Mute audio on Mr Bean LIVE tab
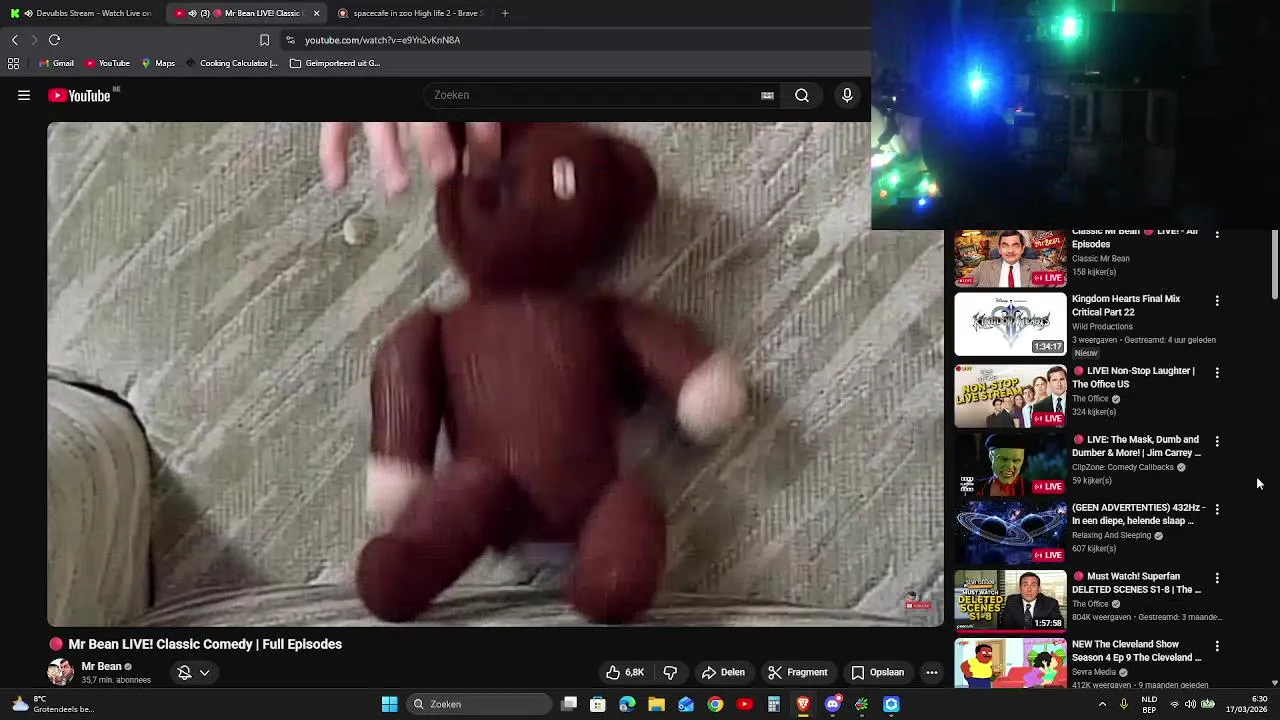 tap(192, 13)
